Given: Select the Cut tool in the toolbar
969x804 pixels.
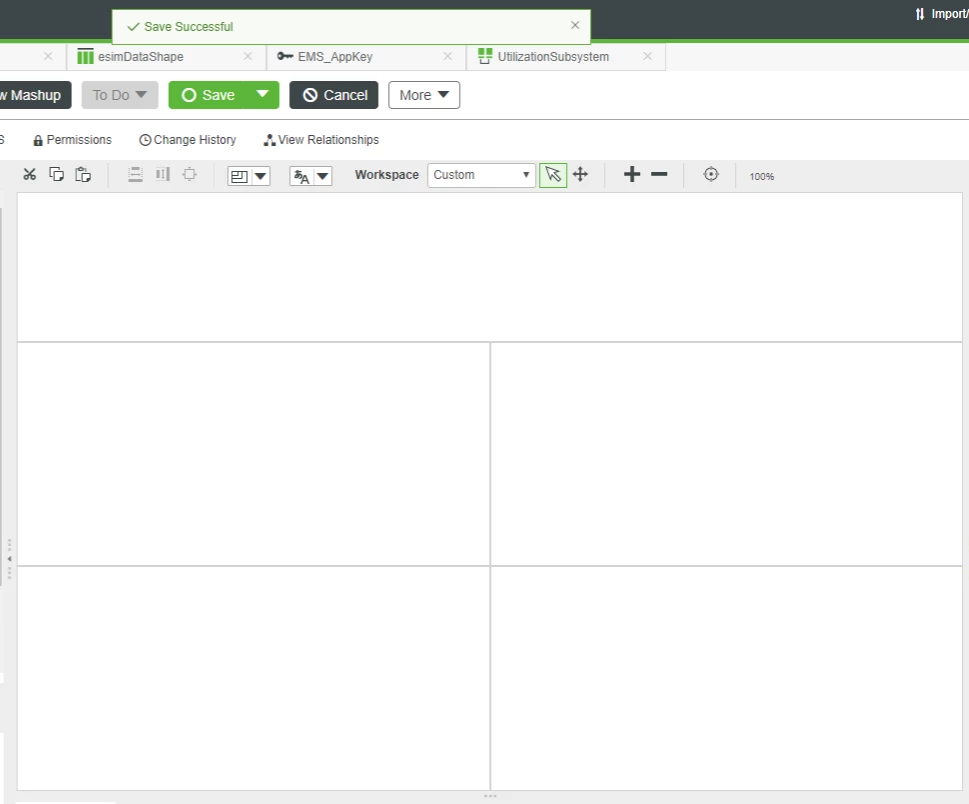Looking at the screenshot, I should pyautogui.click(x=29, y=174).
